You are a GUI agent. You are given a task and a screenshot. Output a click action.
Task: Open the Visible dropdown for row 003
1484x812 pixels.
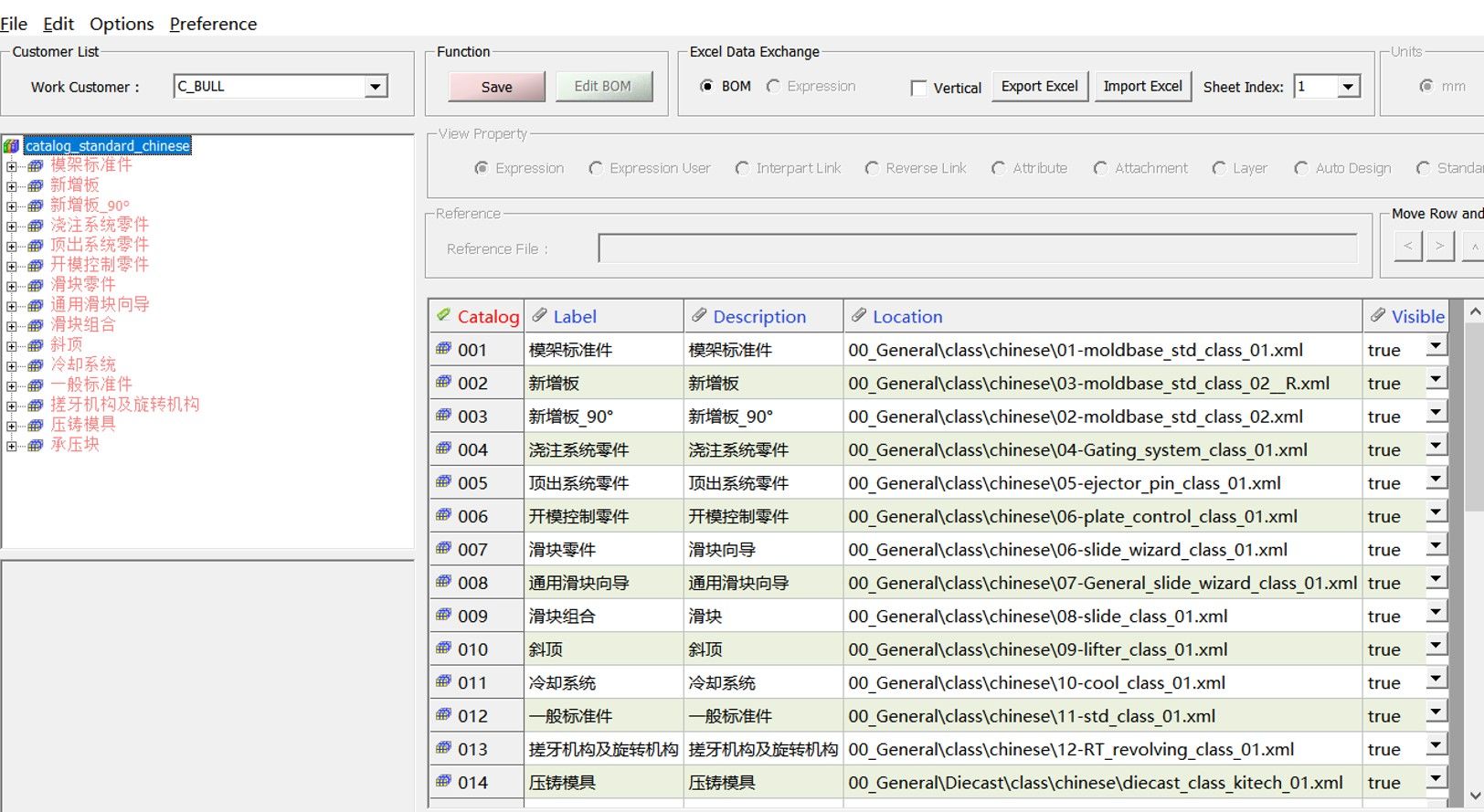click(x=1436, y=414)
